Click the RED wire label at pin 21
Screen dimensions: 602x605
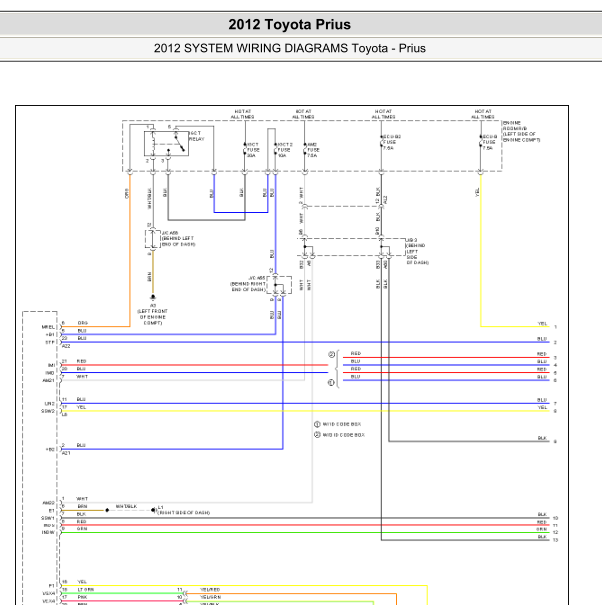click(x=81, y=361)
